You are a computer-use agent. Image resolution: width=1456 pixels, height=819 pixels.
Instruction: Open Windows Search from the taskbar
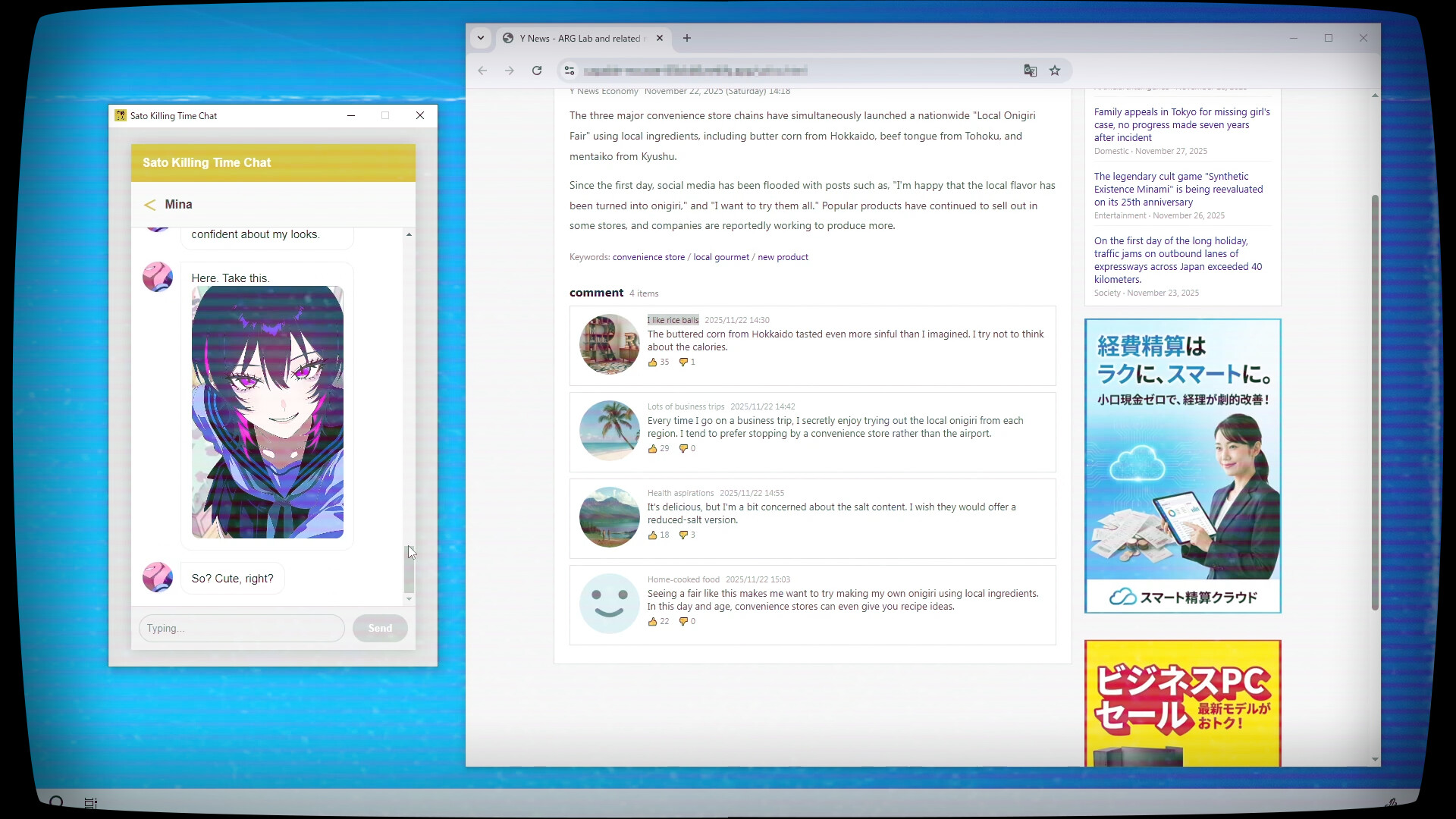coord(57,802)
